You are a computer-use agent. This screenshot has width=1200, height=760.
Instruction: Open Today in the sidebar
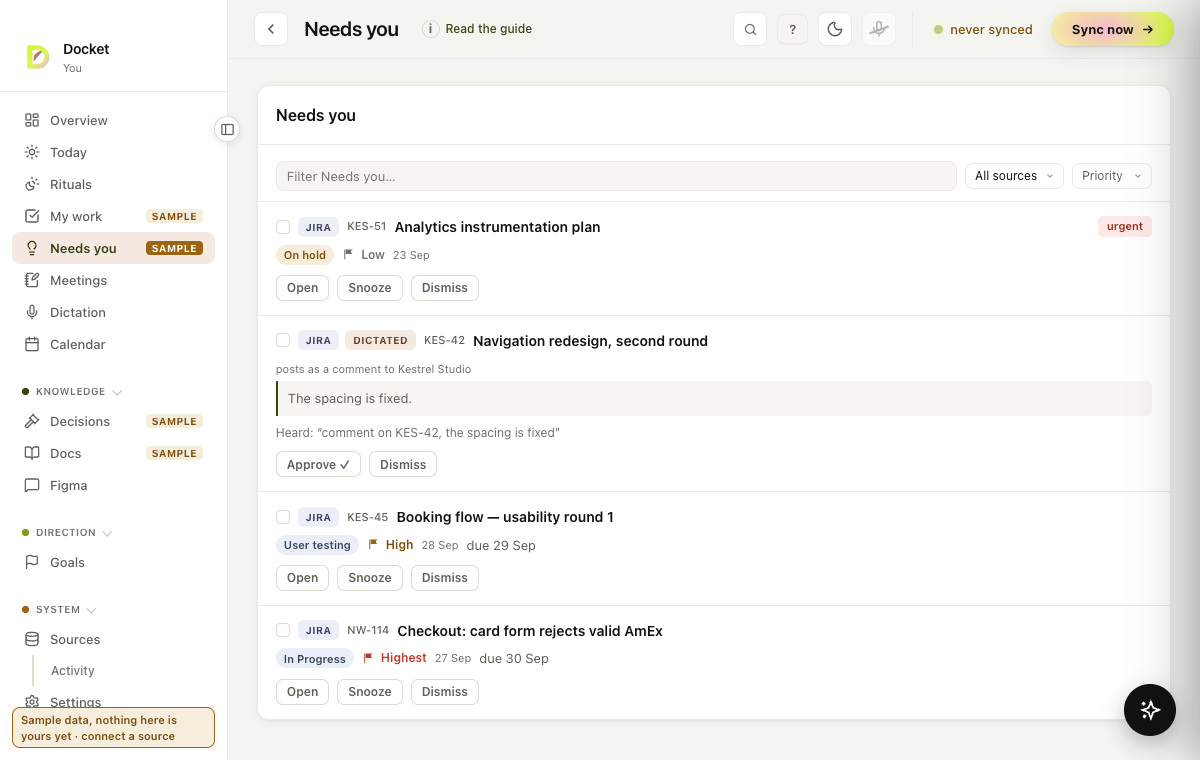(113, 152)
